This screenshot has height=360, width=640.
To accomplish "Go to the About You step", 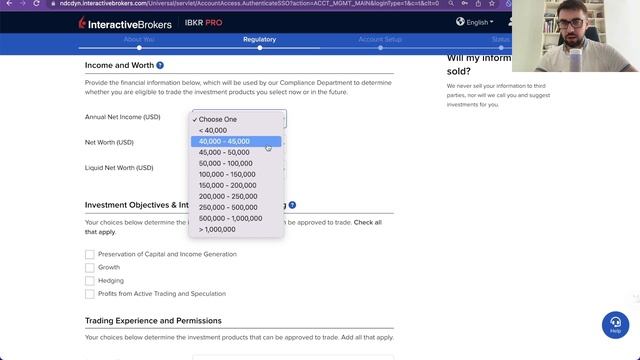I will click(139, 40).
